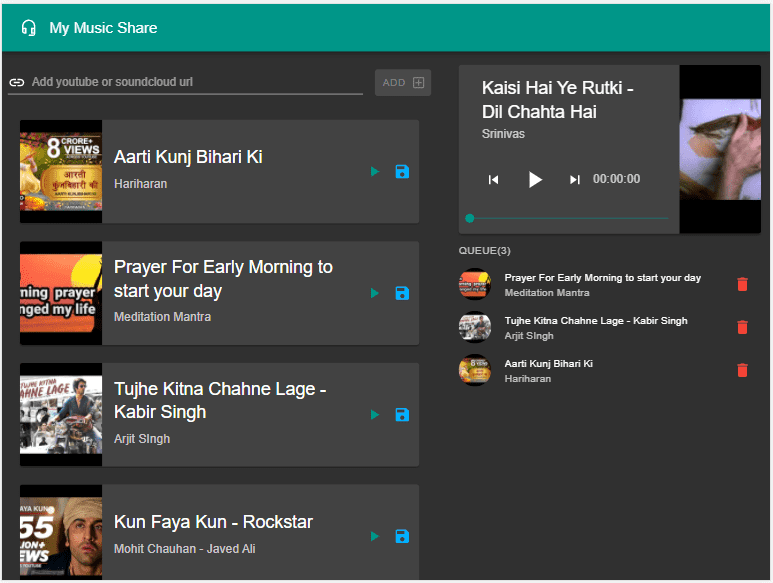This screenshot has height=583, width=773.
Task: Remove Prayer For Early Morning from queue
Action: (742, 284)
